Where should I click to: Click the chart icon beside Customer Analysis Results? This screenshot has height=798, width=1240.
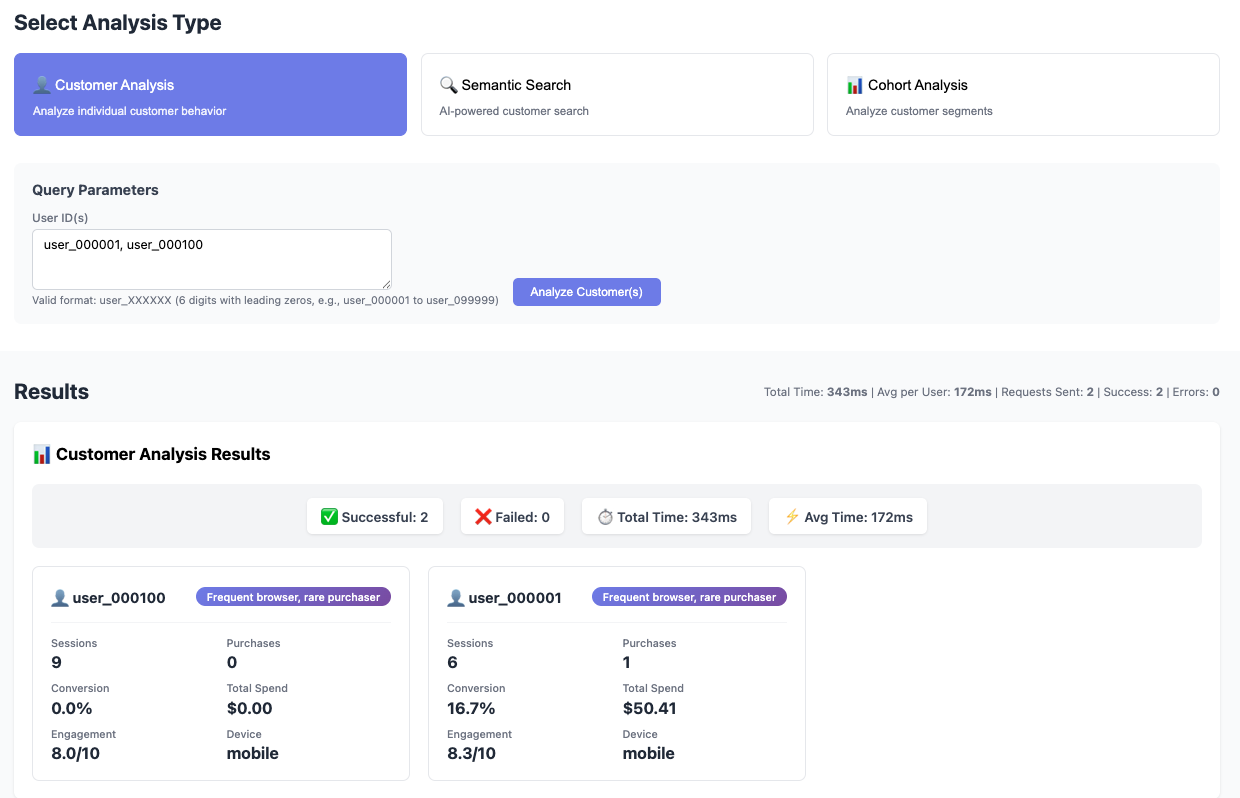tap(42, 454)
